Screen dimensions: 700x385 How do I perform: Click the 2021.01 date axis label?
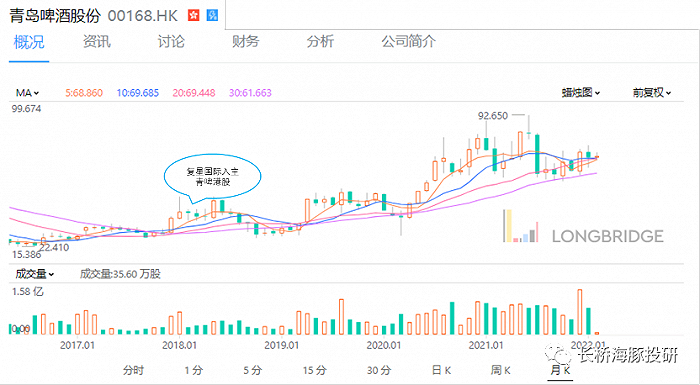pos(486,345)
